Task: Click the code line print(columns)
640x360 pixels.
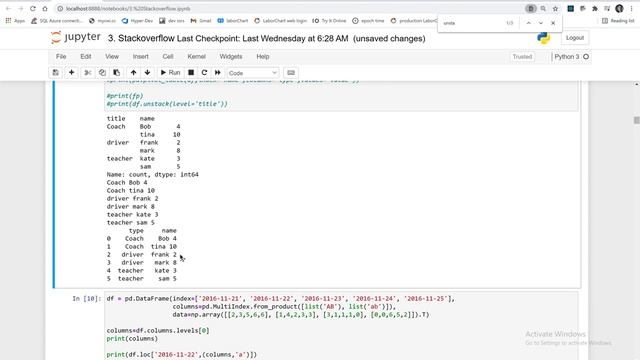Action: [132, 339]
